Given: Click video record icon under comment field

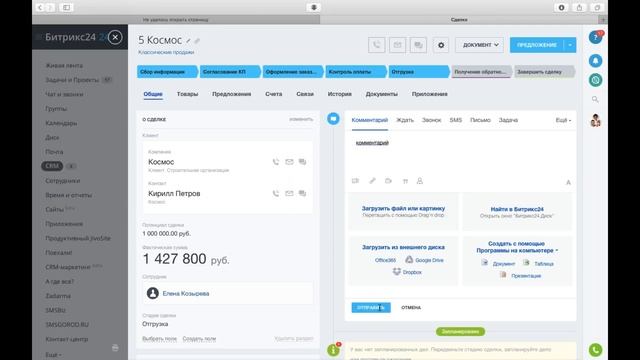Looking at the screenshot, I should (x=388, y=181).
